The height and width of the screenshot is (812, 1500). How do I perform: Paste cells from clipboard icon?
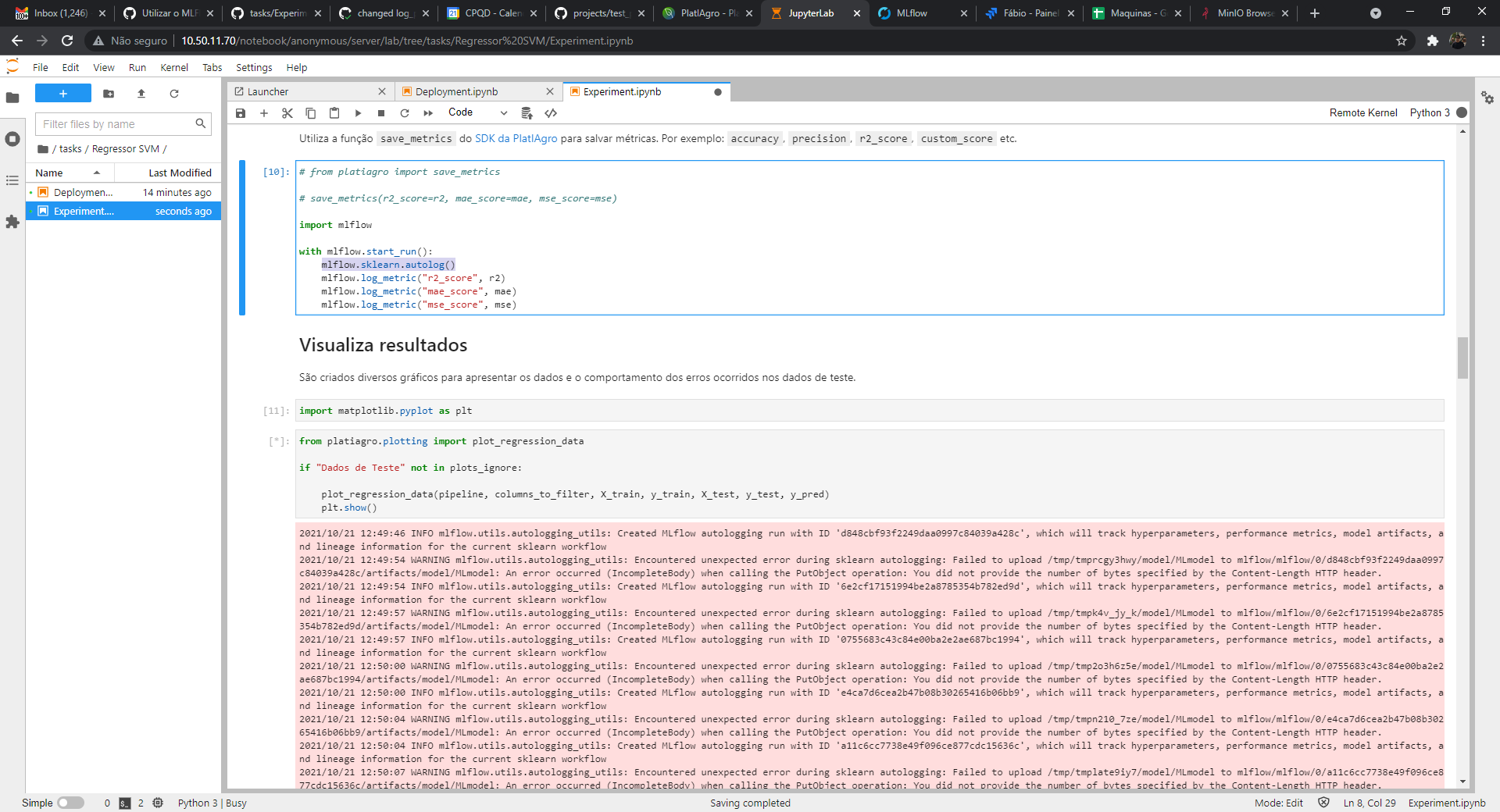pos(334,113)
